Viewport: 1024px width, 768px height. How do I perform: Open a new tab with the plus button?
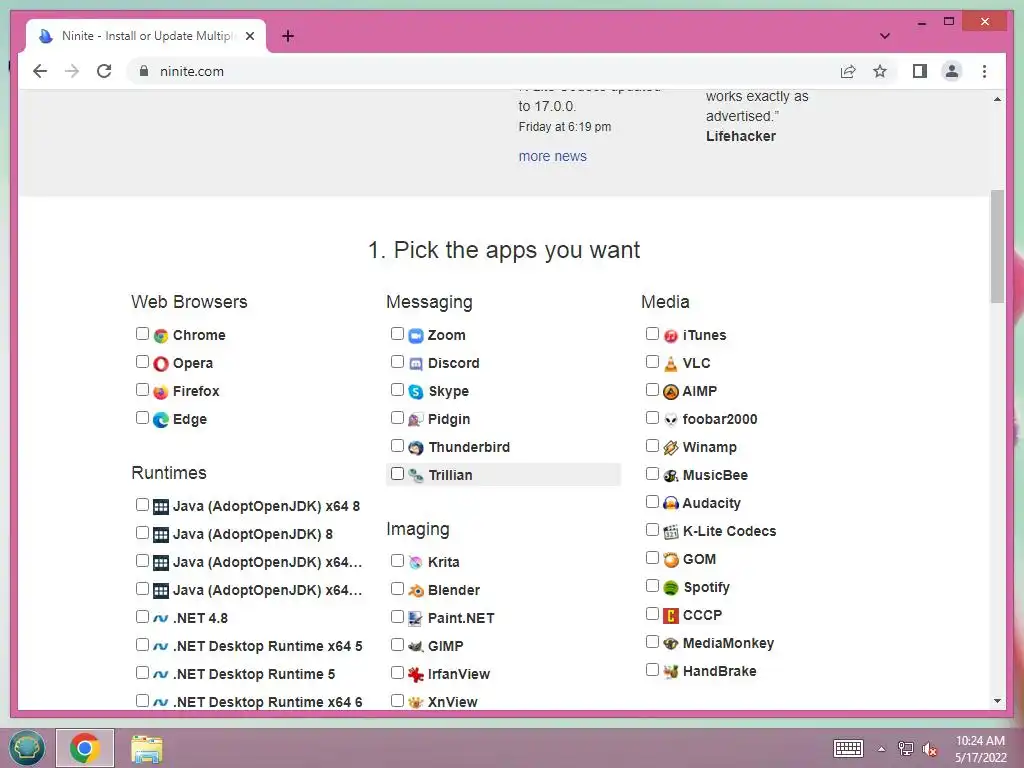[x=288, y=36]
